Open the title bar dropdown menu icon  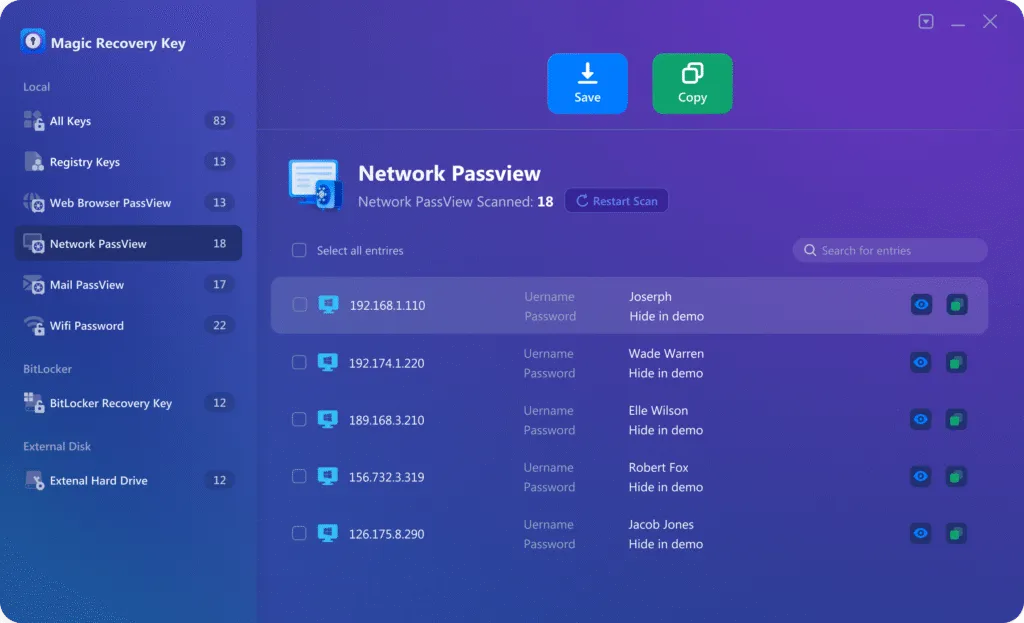tap(925, 22)
